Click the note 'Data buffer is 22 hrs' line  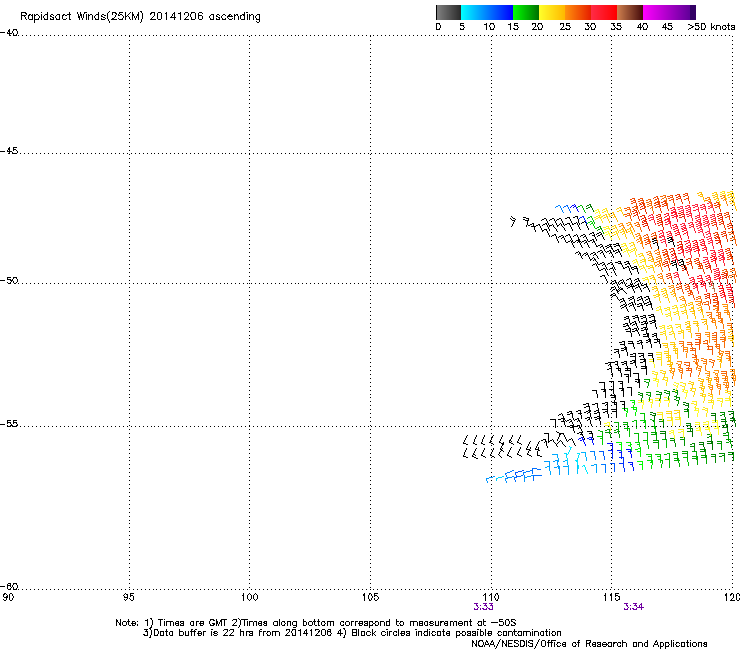click(x=352, y=633)
